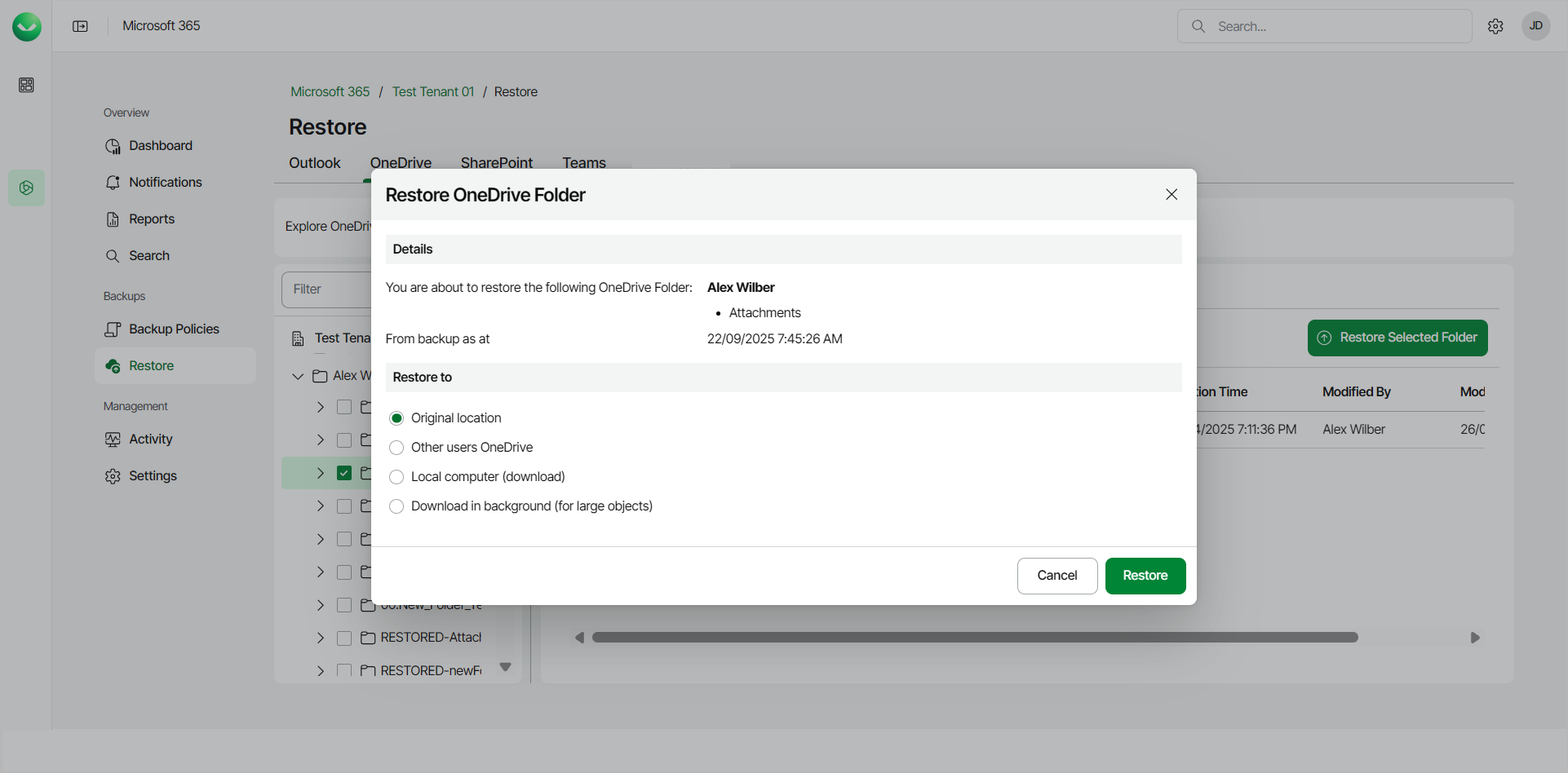This screenshot has width=1568, height=773.
Task: Expand the checked folder's chevron
Action: (x=321, y=473)
